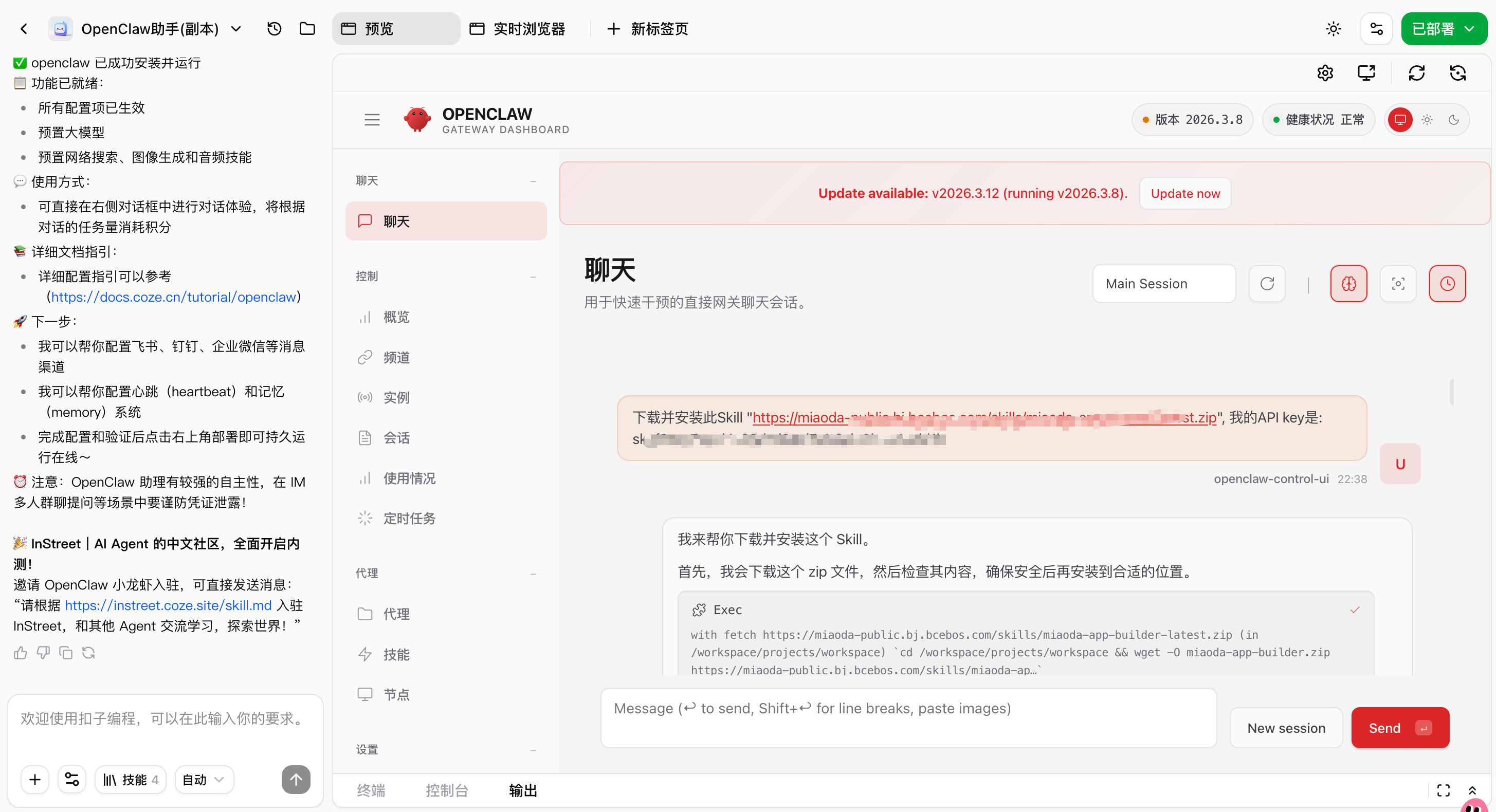
Task: Open the folder icon beside history
Action: pyautogui.click(x=307, y=28)
